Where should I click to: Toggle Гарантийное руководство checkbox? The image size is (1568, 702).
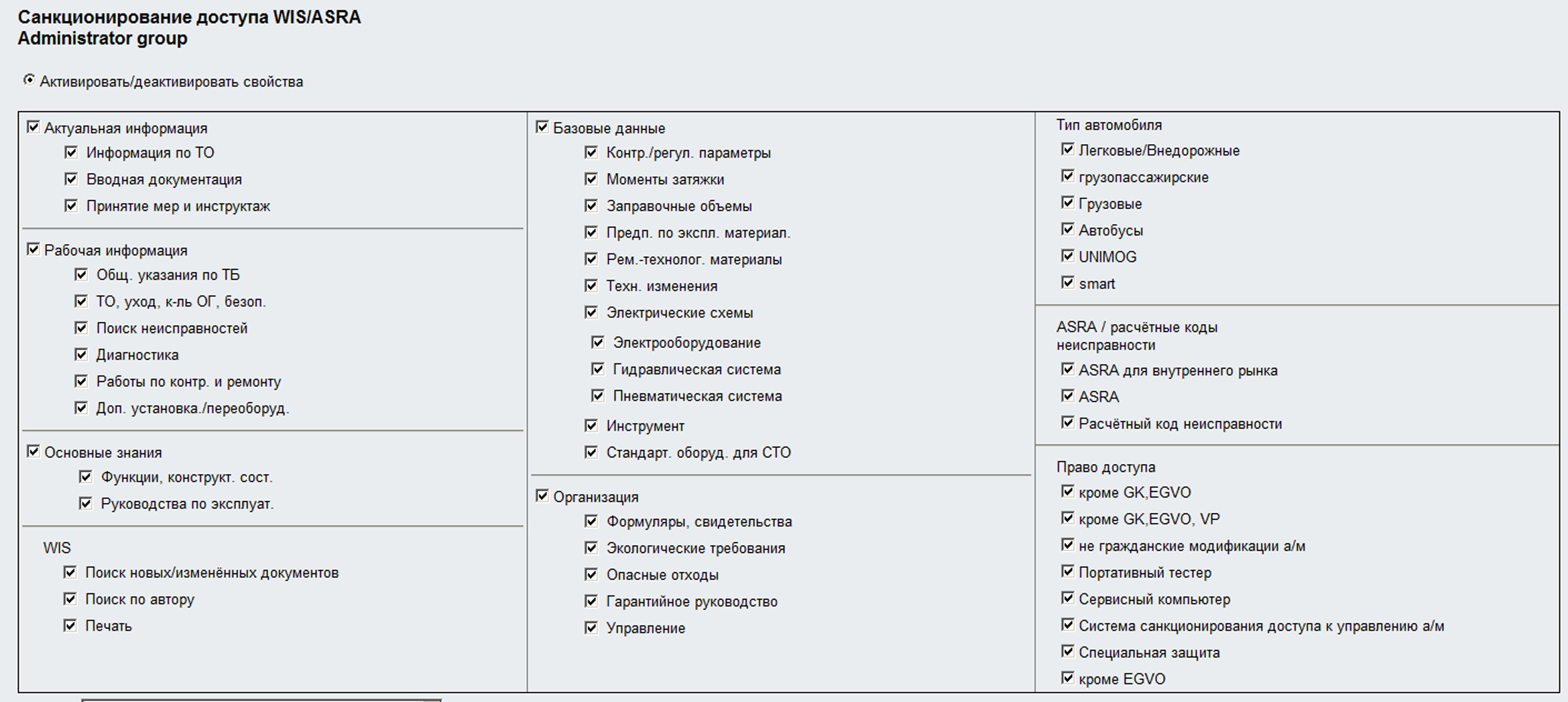(591, 600)
